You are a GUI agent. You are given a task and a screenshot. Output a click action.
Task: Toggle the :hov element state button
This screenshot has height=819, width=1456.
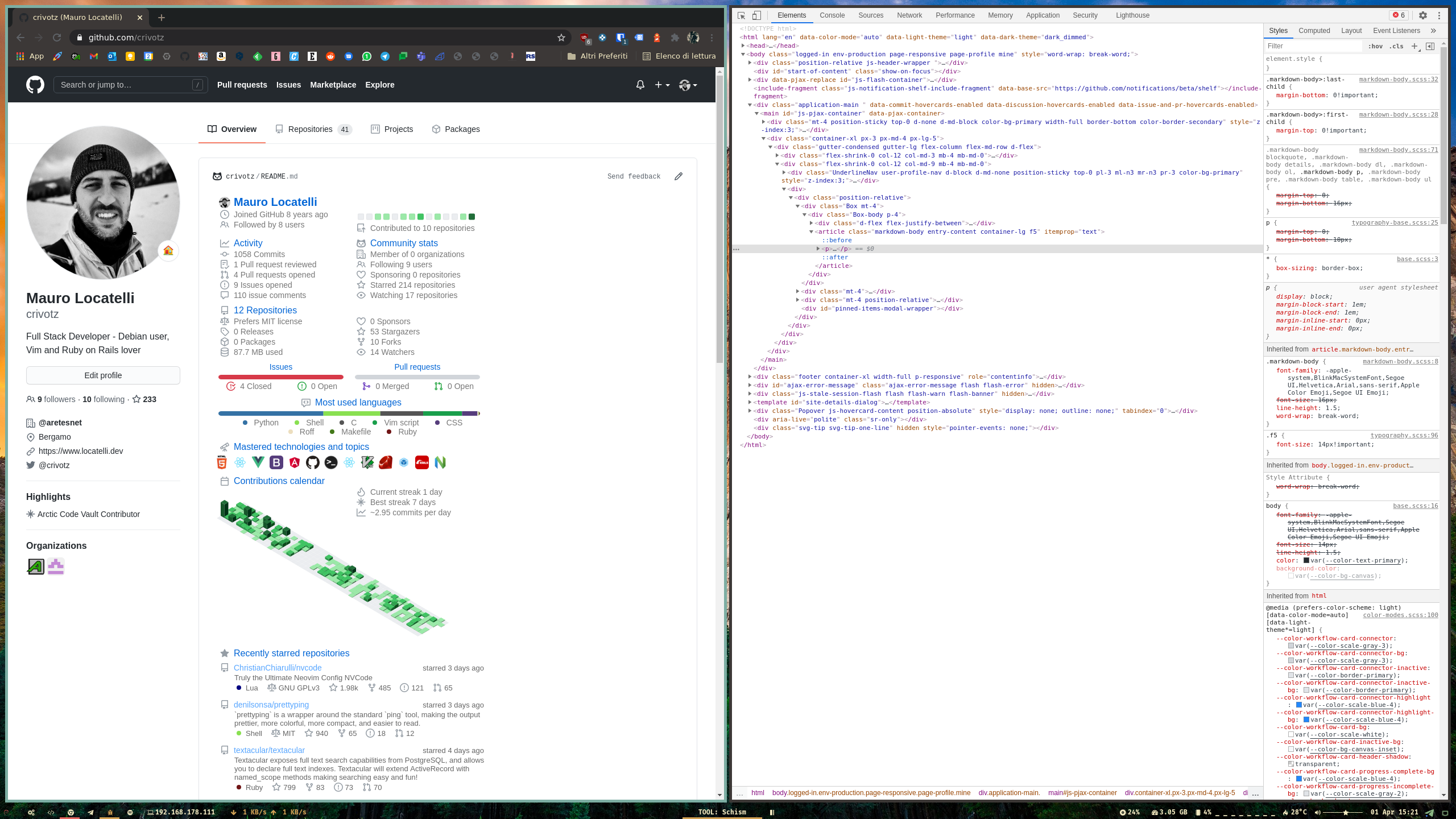tap(1375, 46)
